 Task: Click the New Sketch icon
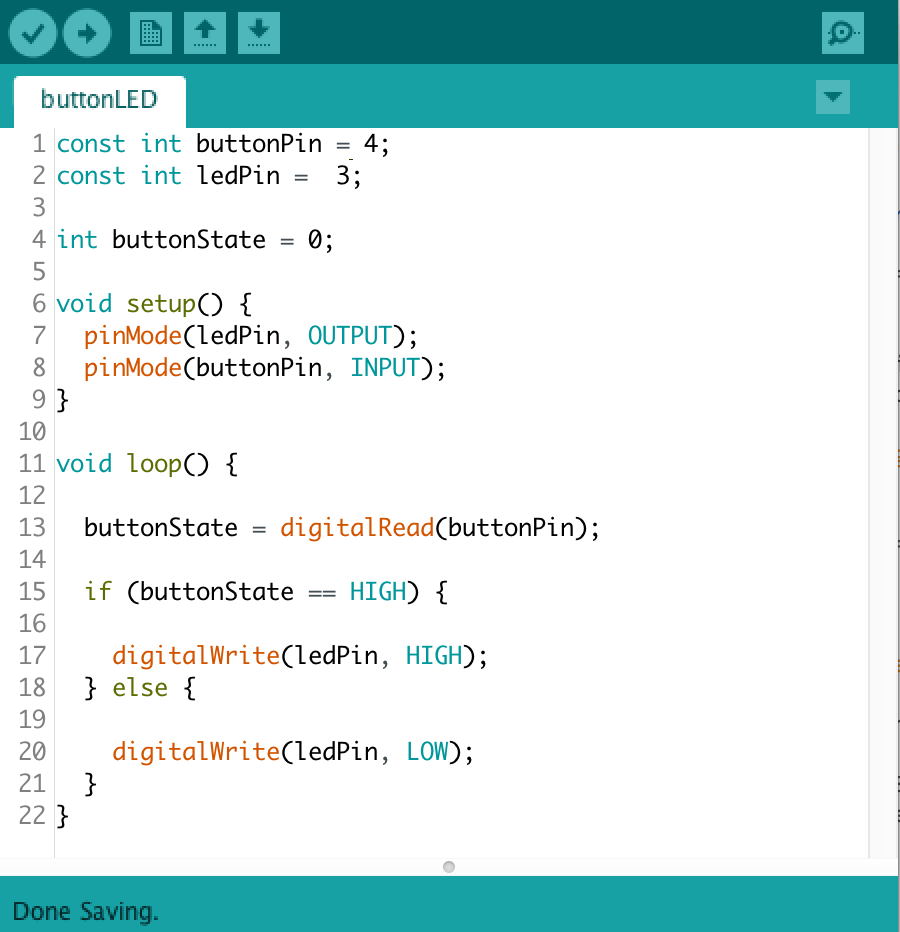[x=150, y=32]
